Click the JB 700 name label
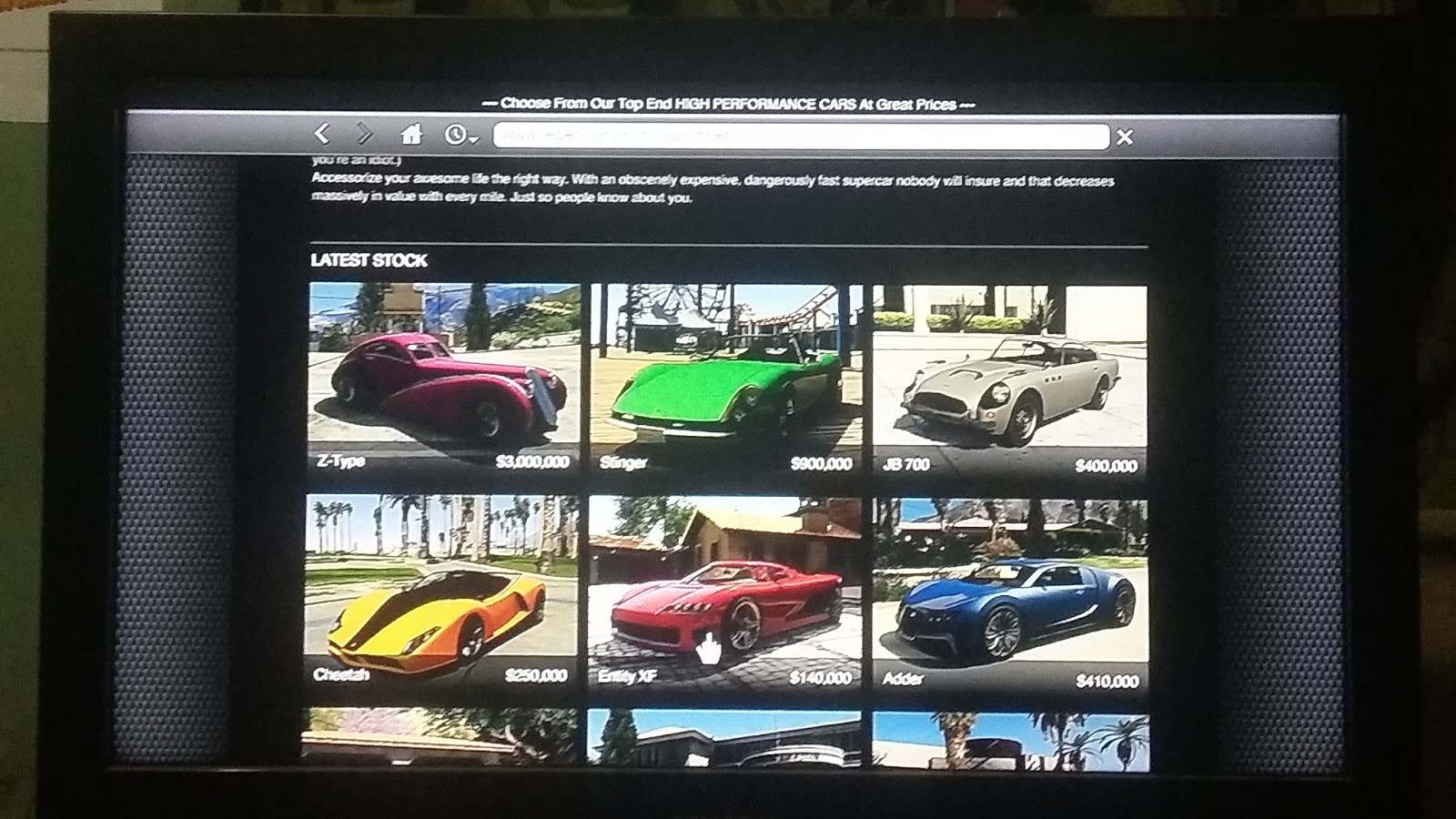 click(906, 464)
